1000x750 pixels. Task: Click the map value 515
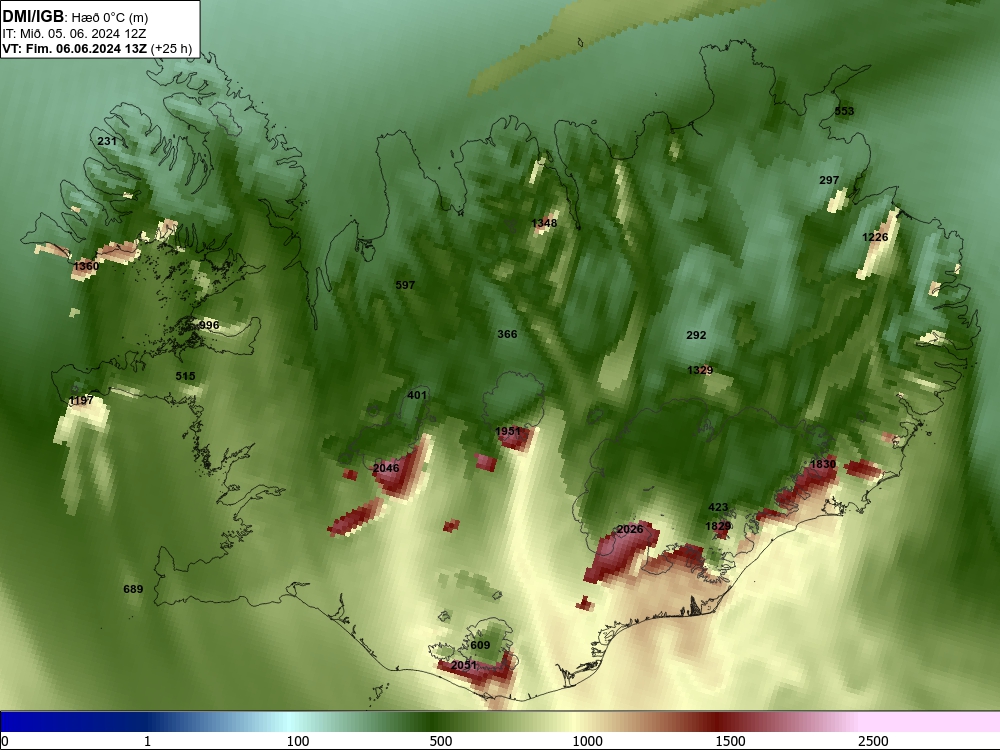[x=186, y=376]
